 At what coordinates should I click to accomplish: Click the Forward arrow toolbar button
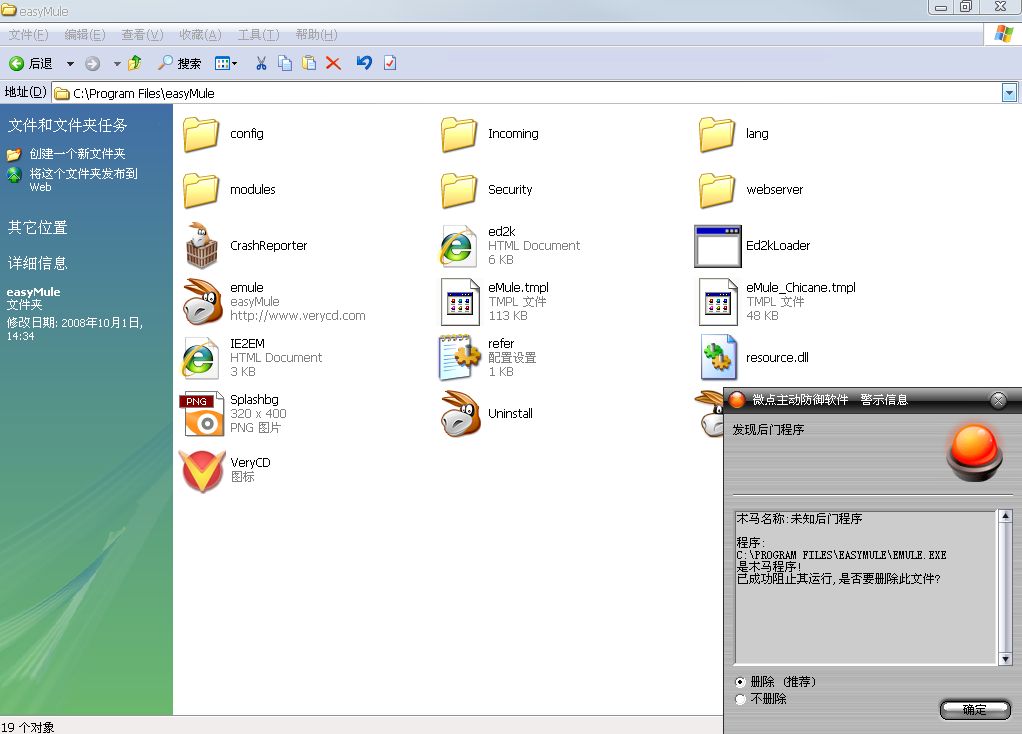(93, 63)
